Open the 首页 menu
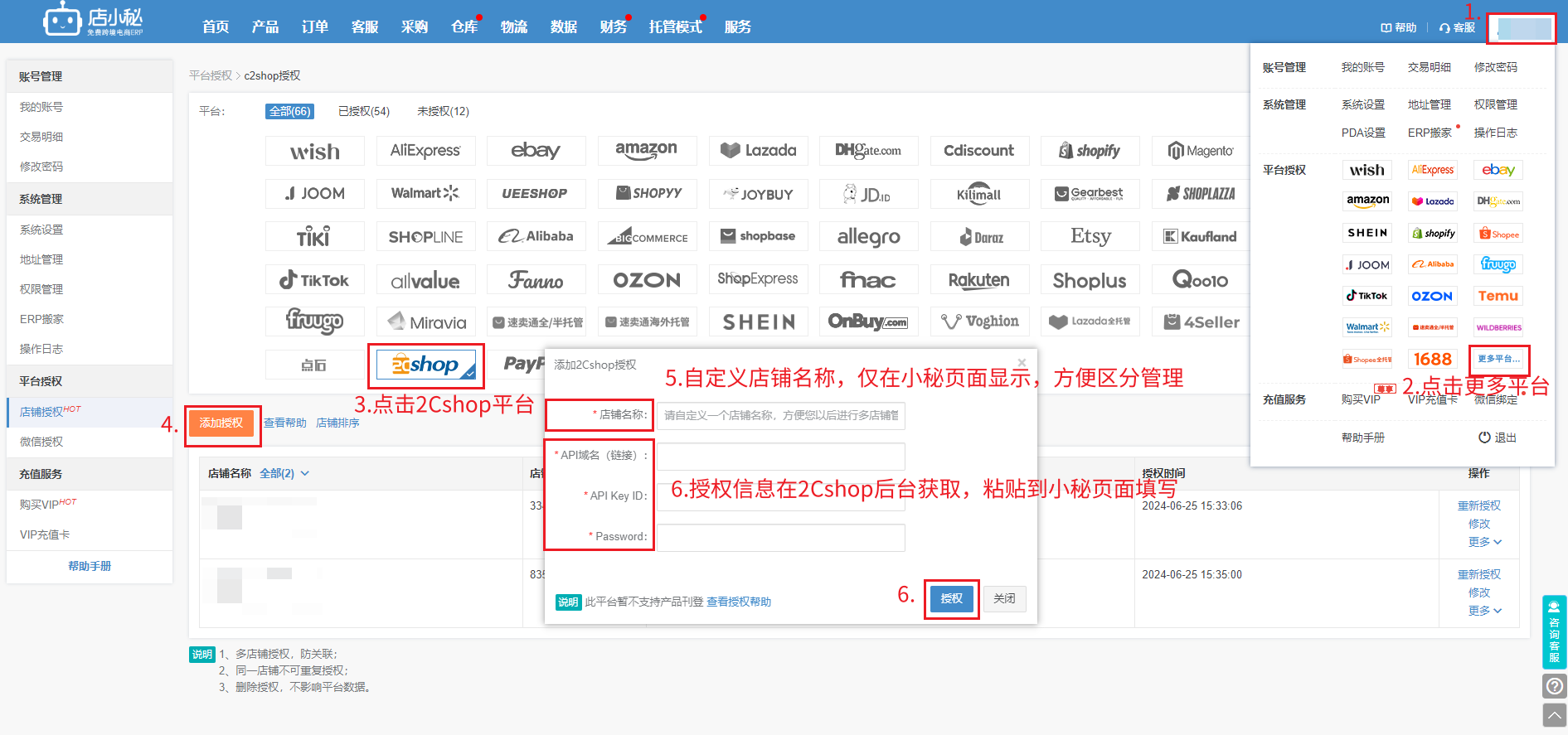 click(x=216, y=27)
